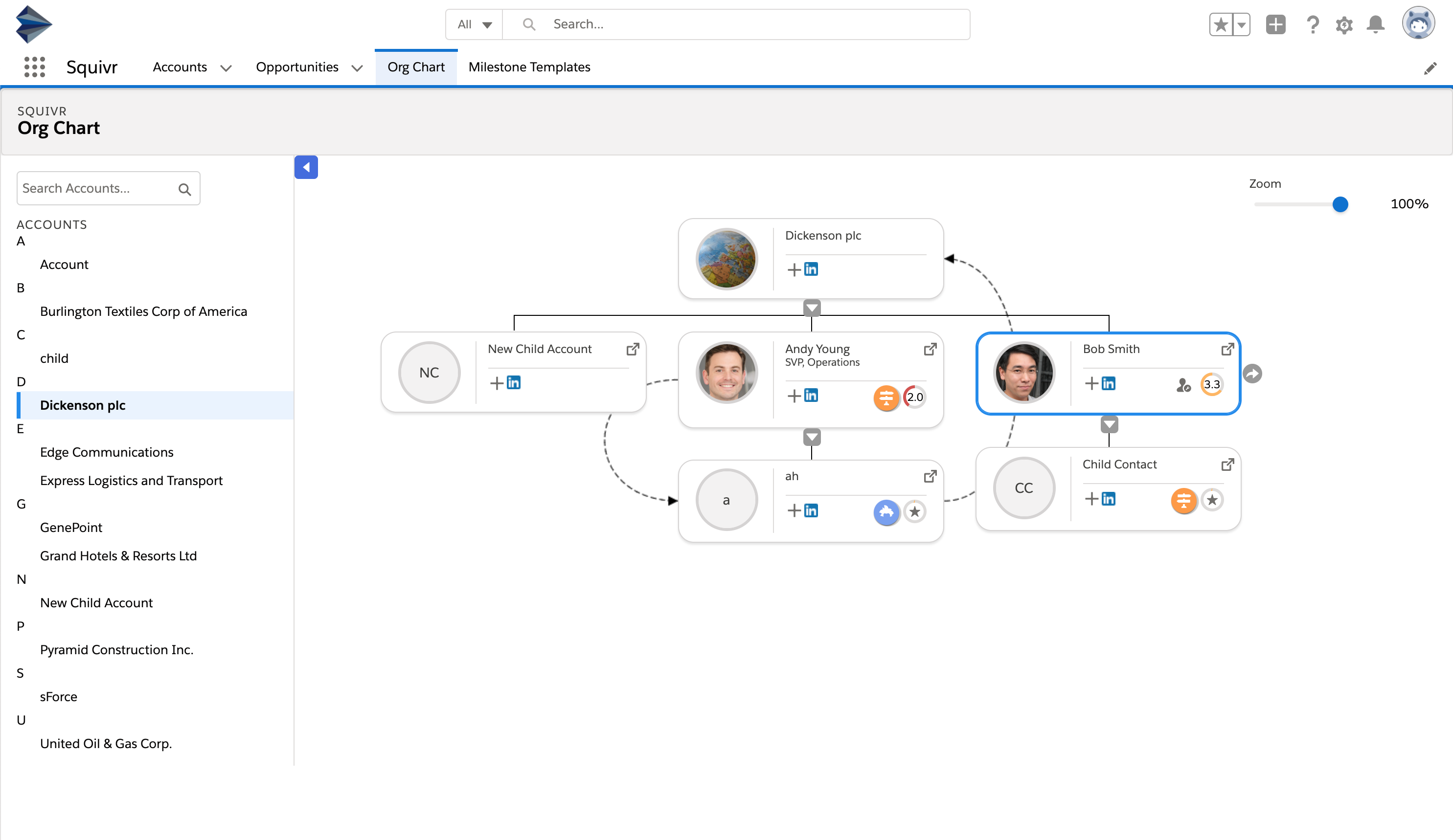The width and height of the screenshot is (1453, 840).
Task: Open New Child Account record in new window
Action: [633, 349]
